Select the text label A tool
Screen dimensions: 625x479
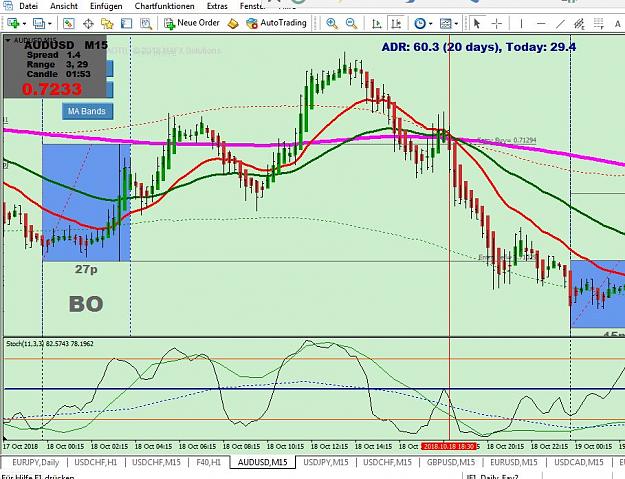tap(617, 24)
